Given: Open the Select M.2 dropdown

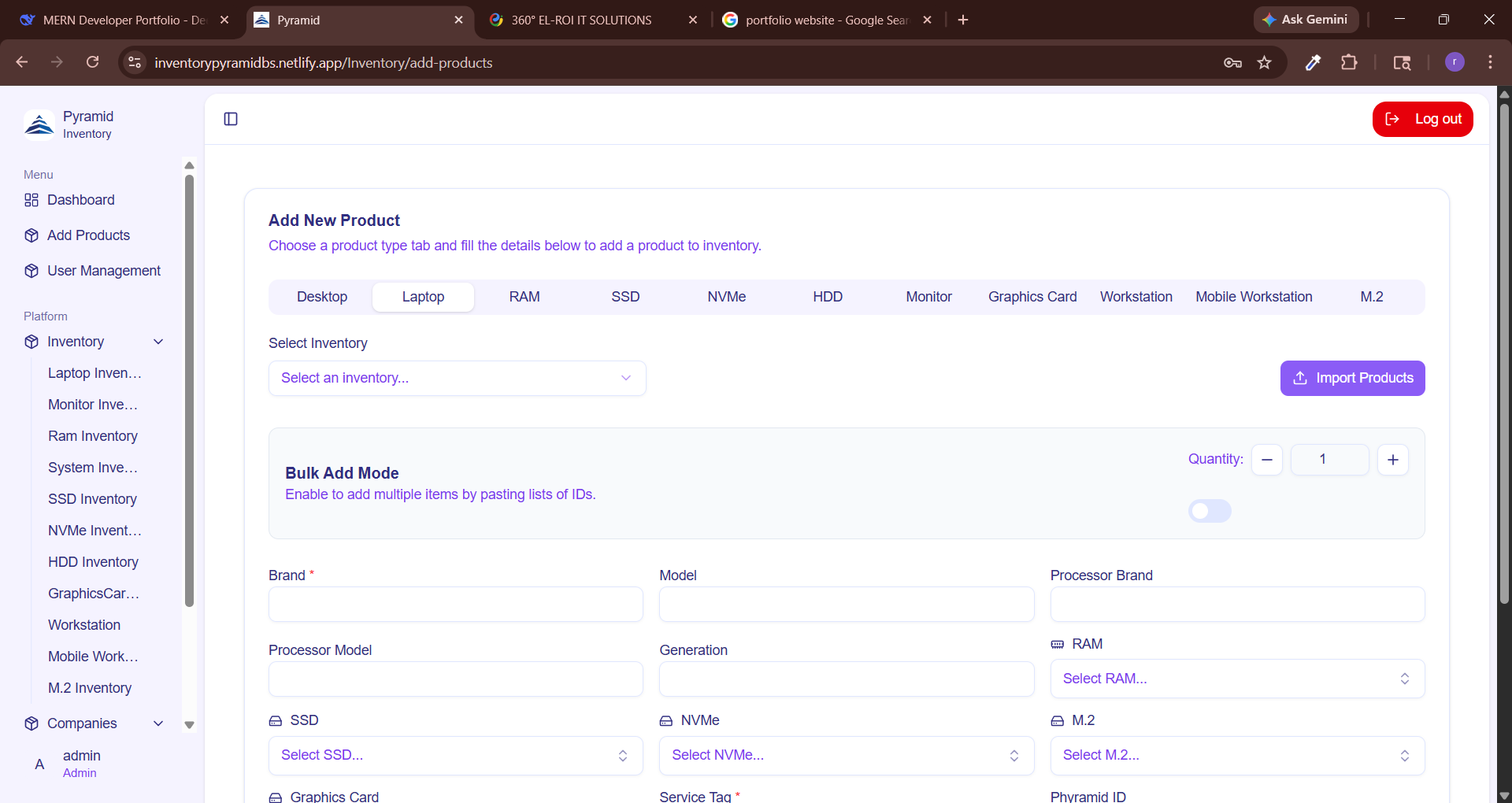Looking at the screenshot, I should 1237,756.
